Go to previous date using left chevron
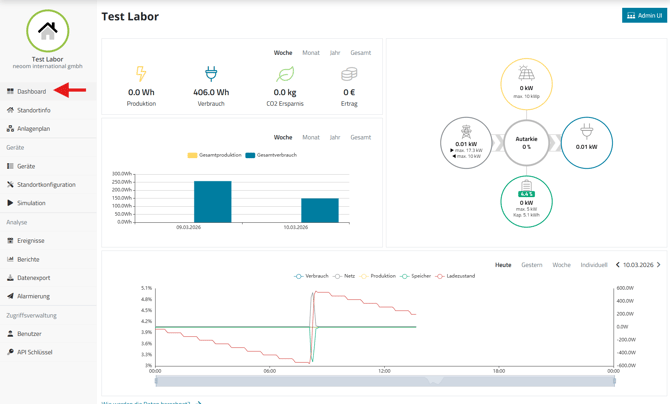Screen dimensions: 670x404 tap(617, 265)
